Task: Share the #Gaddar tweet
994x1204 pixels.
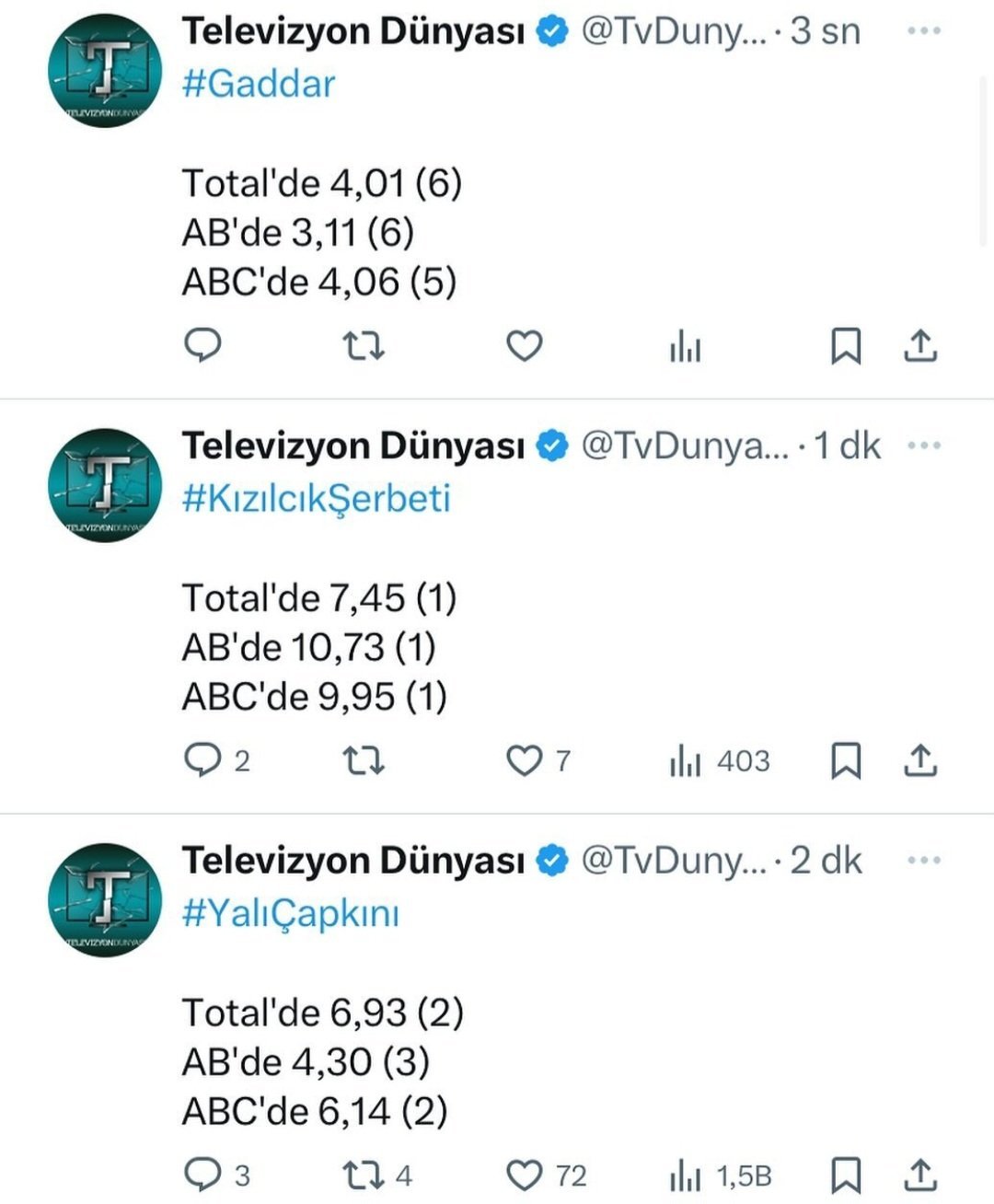Action: [920, 346]
